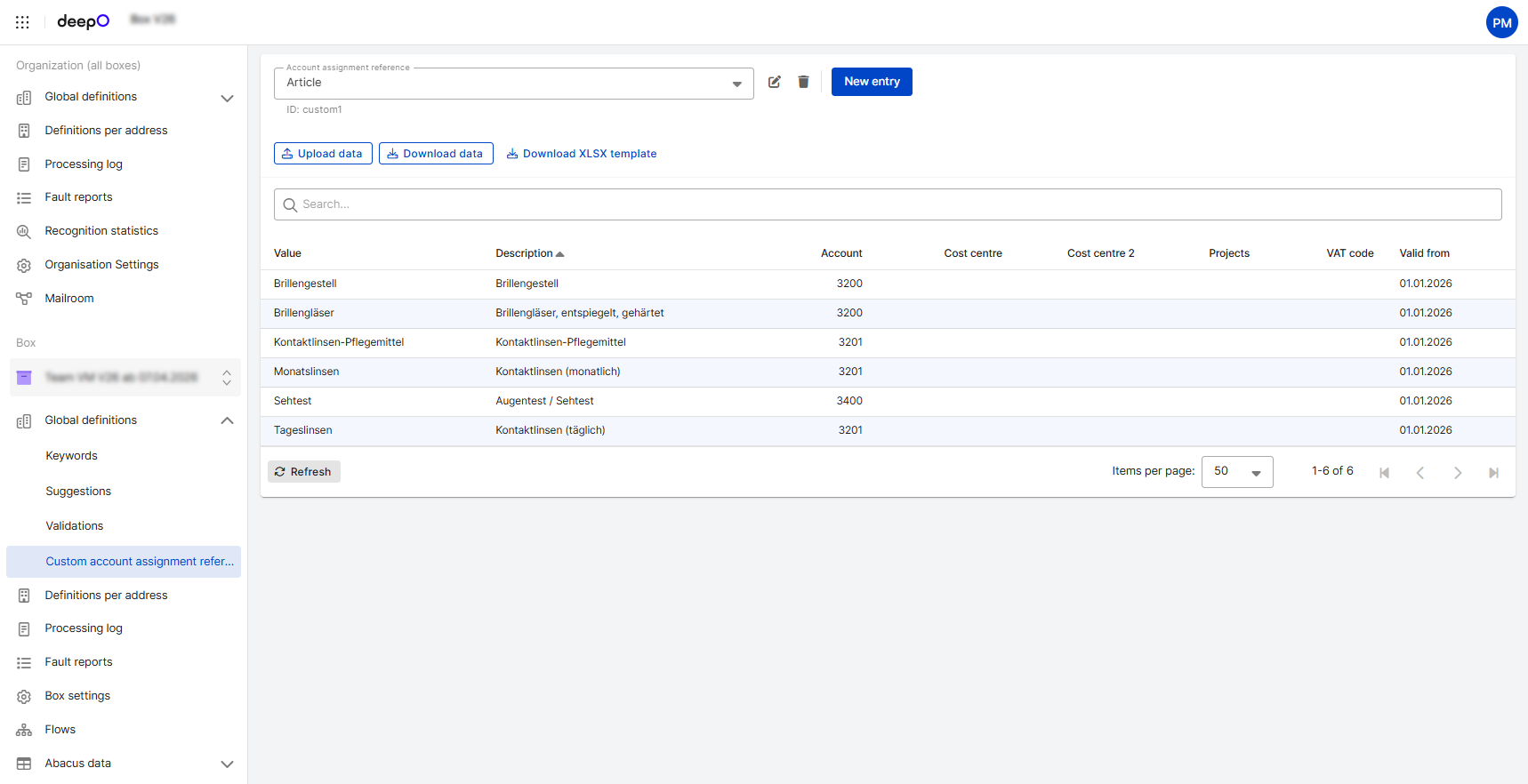Click the delete reference trash icon
1528x784 pixels.
(x=803, y=82)
